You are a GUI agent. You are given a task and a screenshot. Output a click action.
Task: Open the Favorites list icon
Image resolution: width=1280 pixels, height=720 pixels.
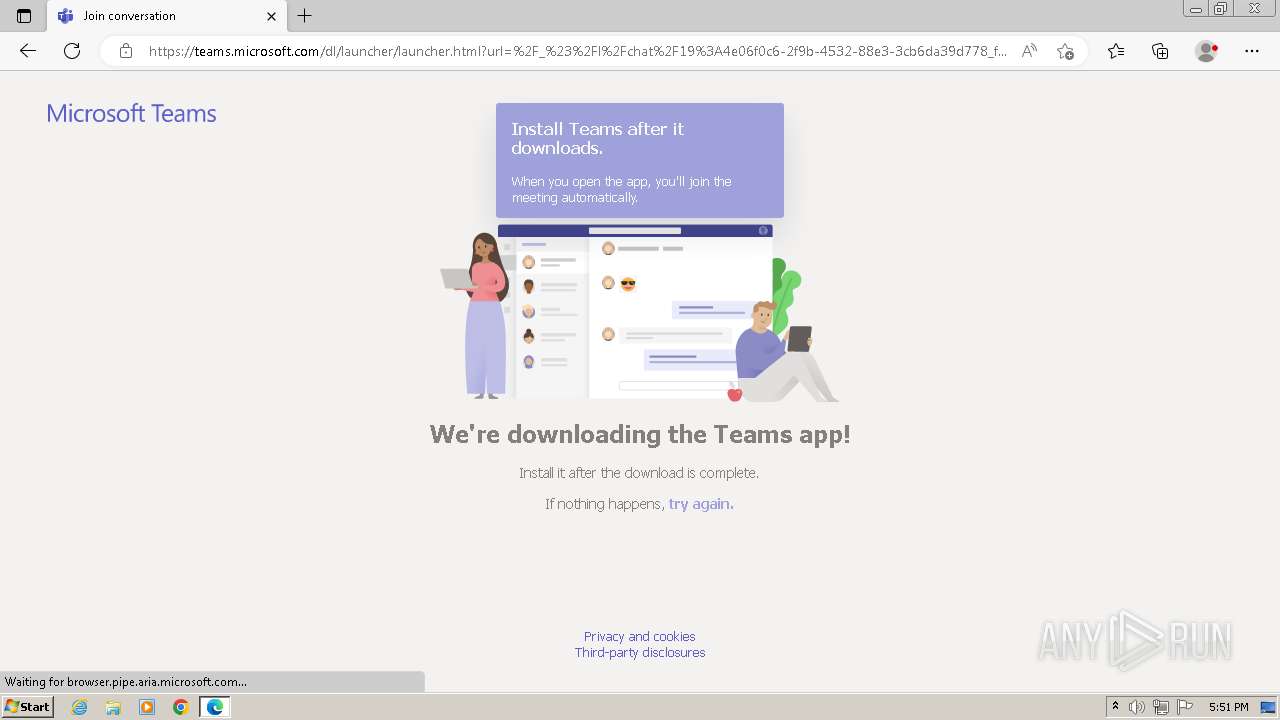[1116, 51]
